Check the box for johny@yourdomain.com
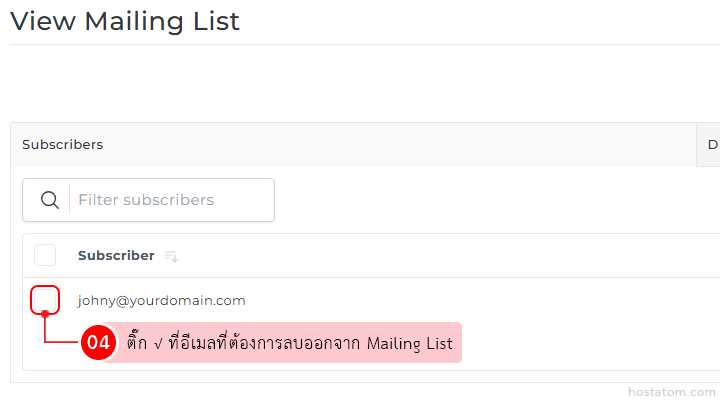This screenshot has height=400, width=720. coord(46,300)
